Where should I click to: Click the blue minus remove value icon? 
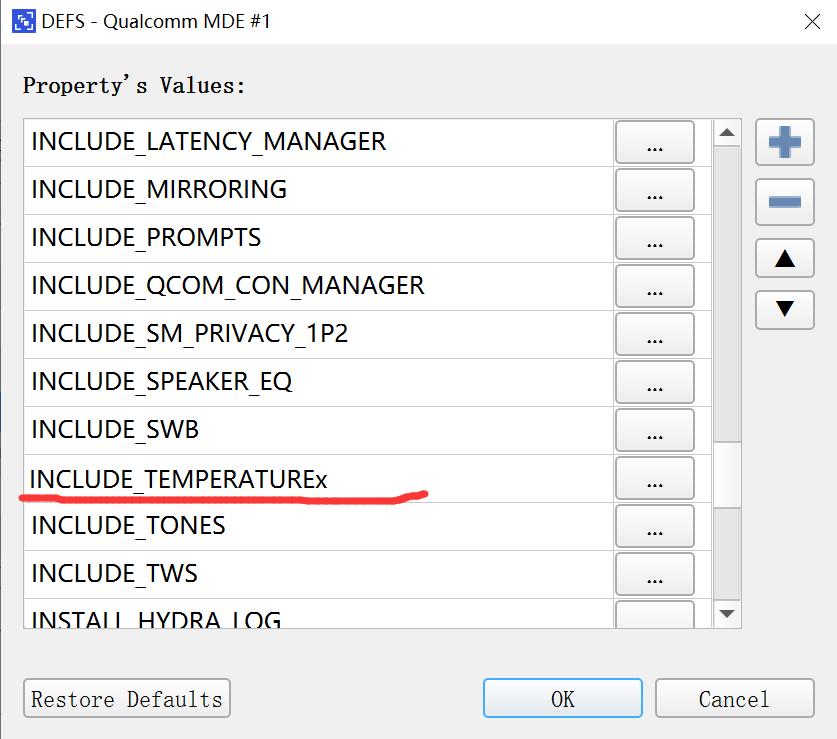784,202
